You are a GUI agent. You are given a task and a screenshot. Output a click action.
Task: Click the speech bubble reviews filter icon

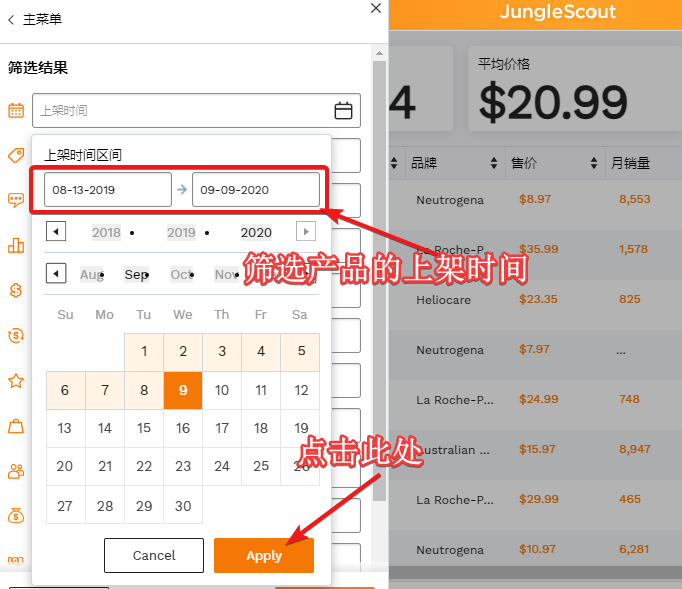pos(16,200)
